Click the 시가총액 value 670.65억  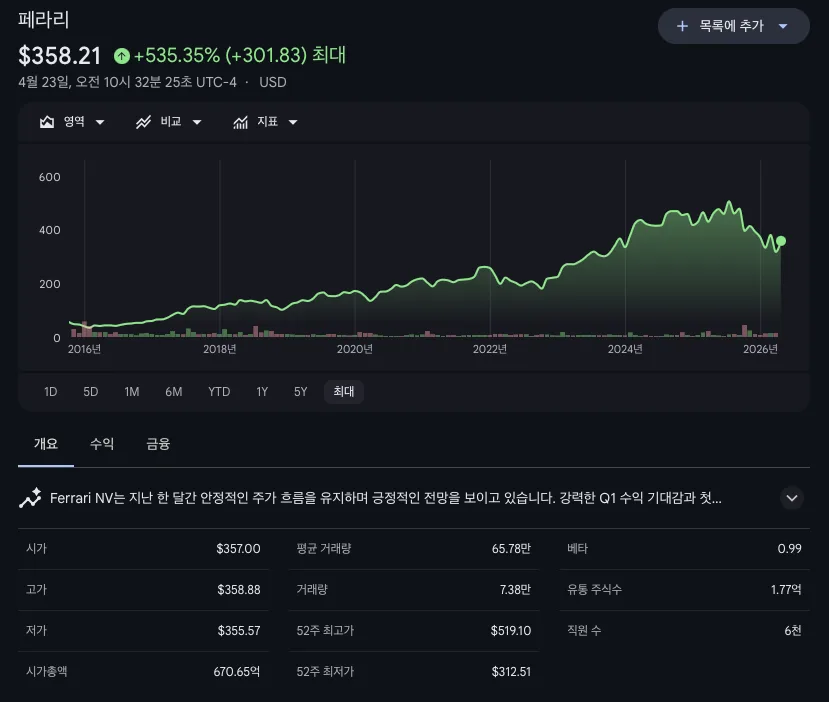(236, 671)
